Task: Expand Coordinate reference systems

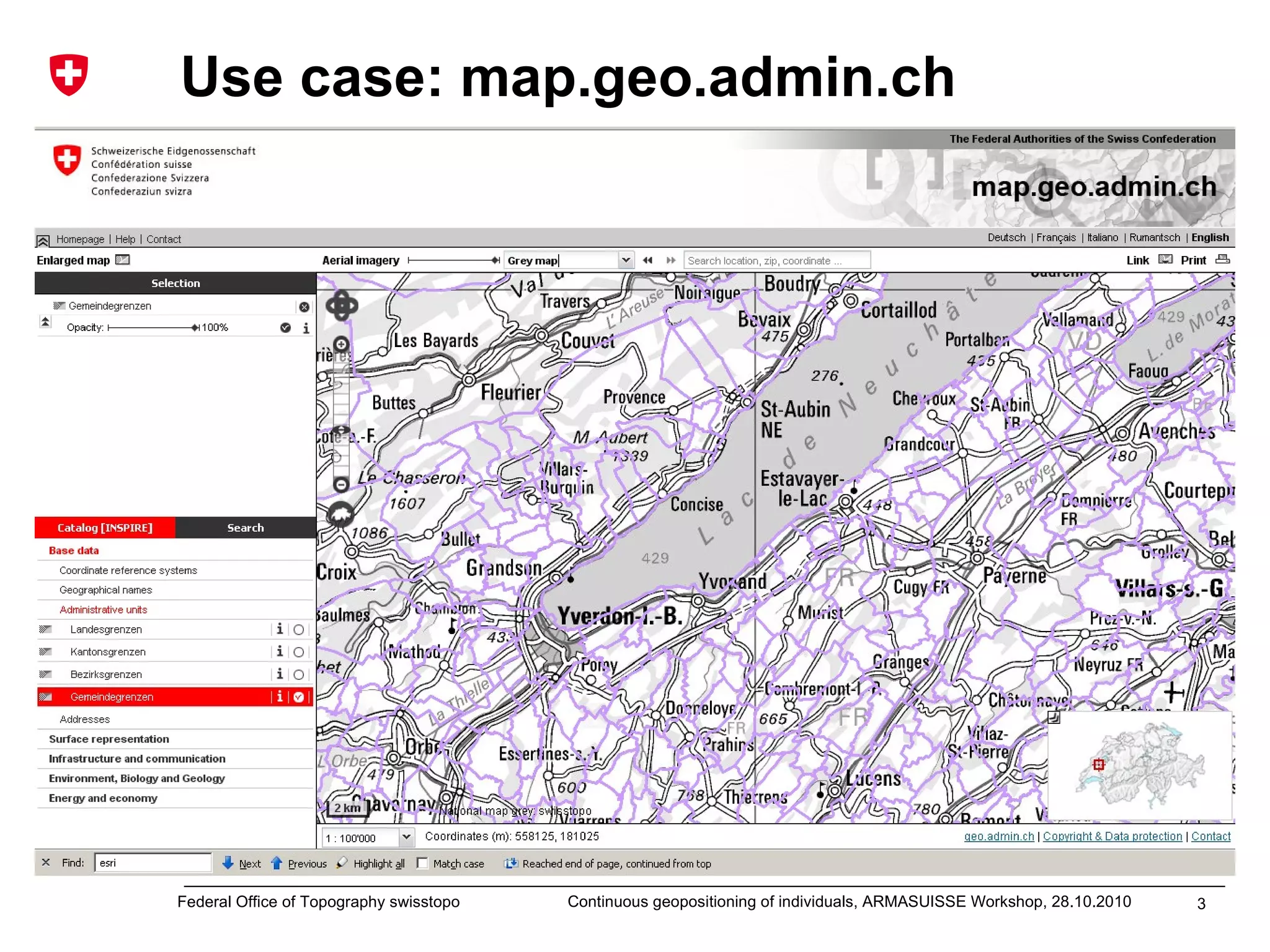Action: [x=128, y=570]
